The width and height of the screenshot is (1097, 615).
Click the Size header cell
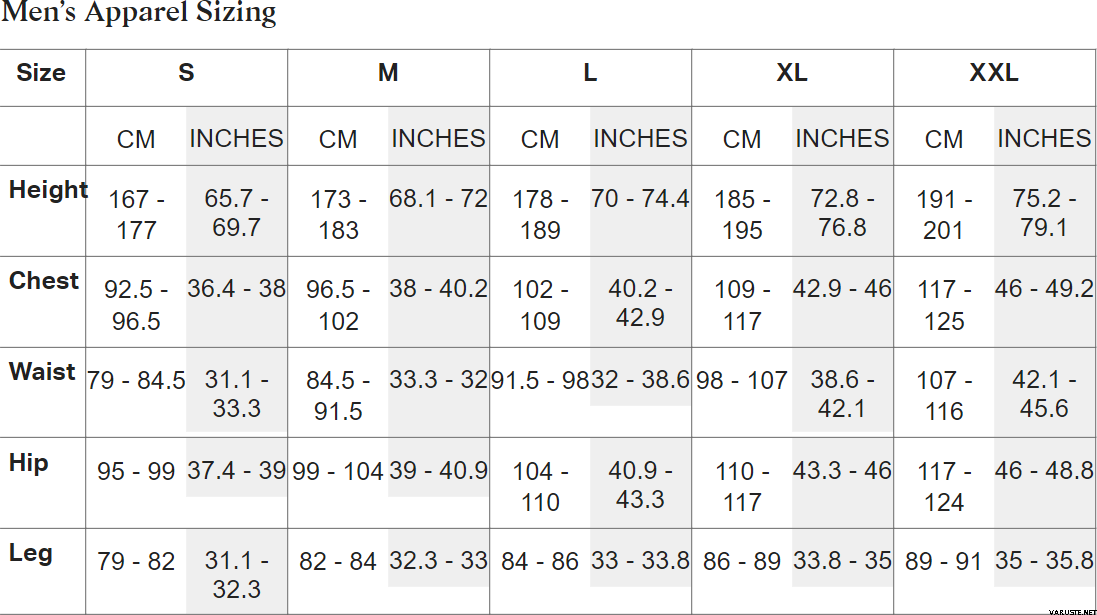[x=41, y=73]
